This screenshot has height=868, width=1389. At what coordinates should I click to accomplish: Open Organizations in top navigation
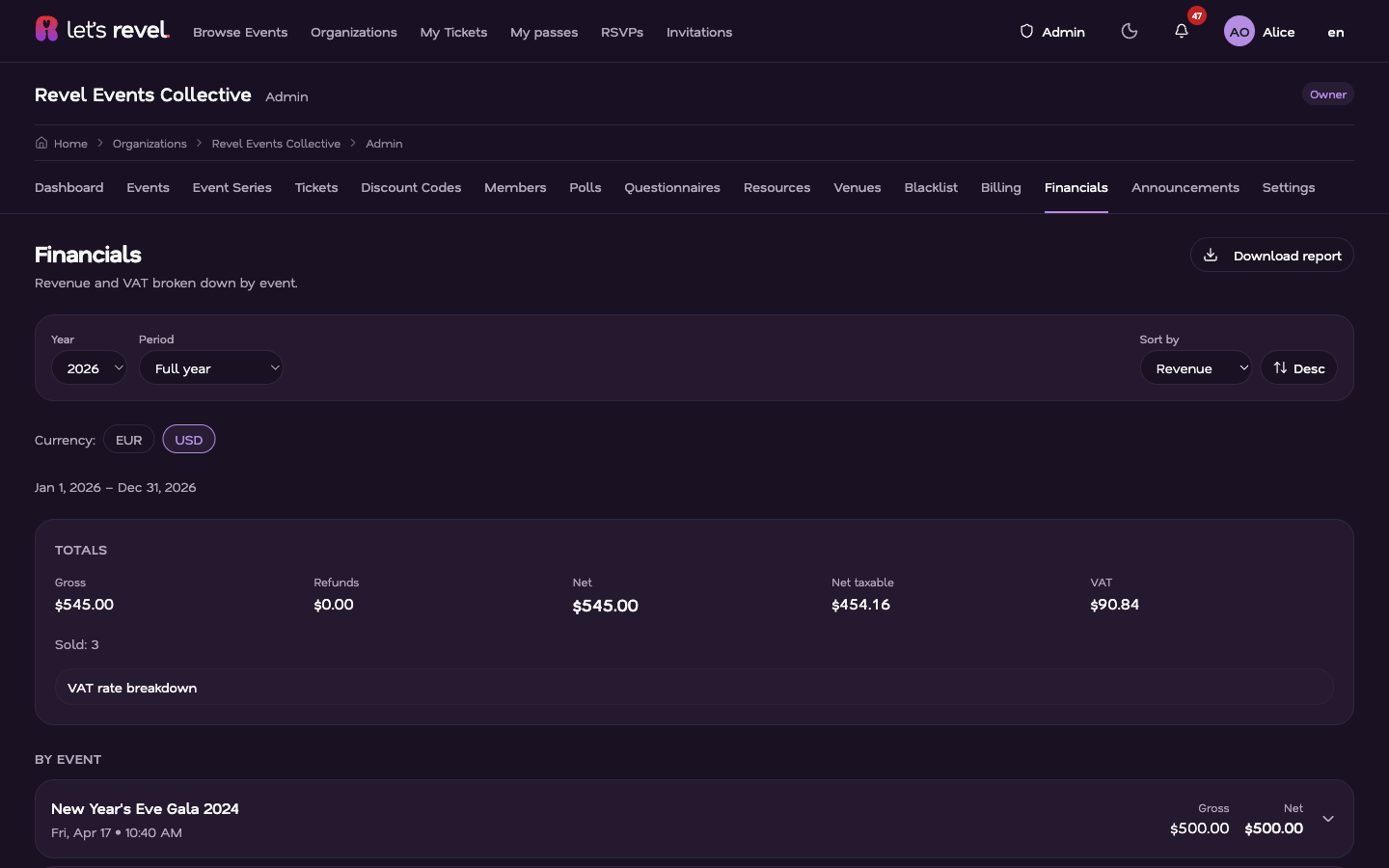[354, 32]
